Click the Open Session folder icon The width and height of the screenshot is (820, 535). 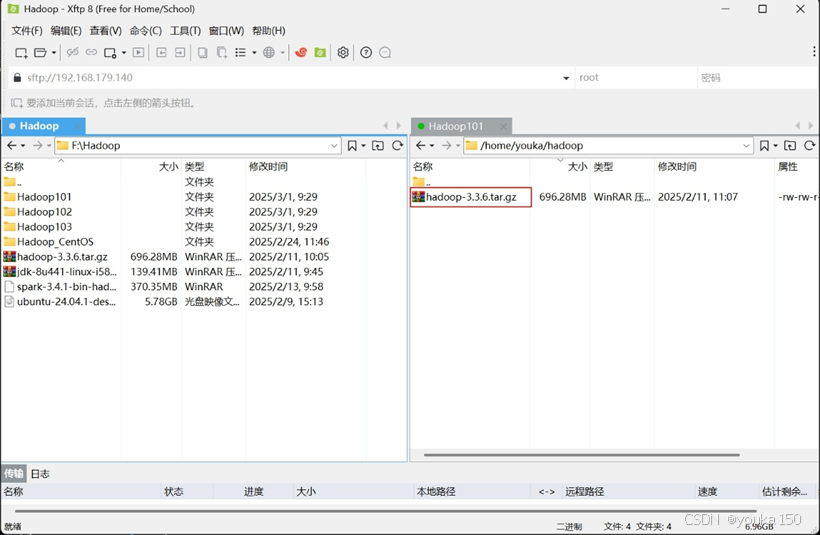click(x=40, y=52)
